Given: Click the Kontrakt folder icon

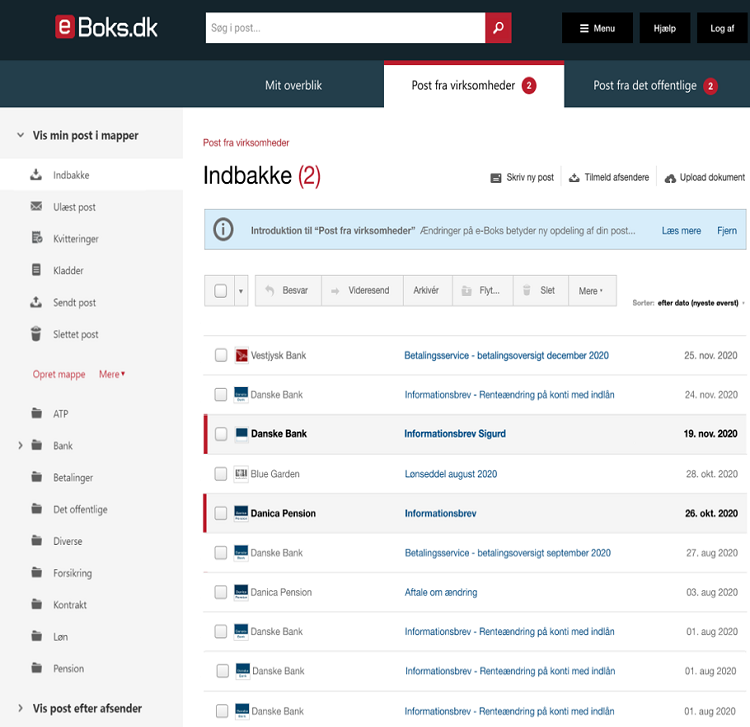Looking at the screenshot, I should 36,604.
